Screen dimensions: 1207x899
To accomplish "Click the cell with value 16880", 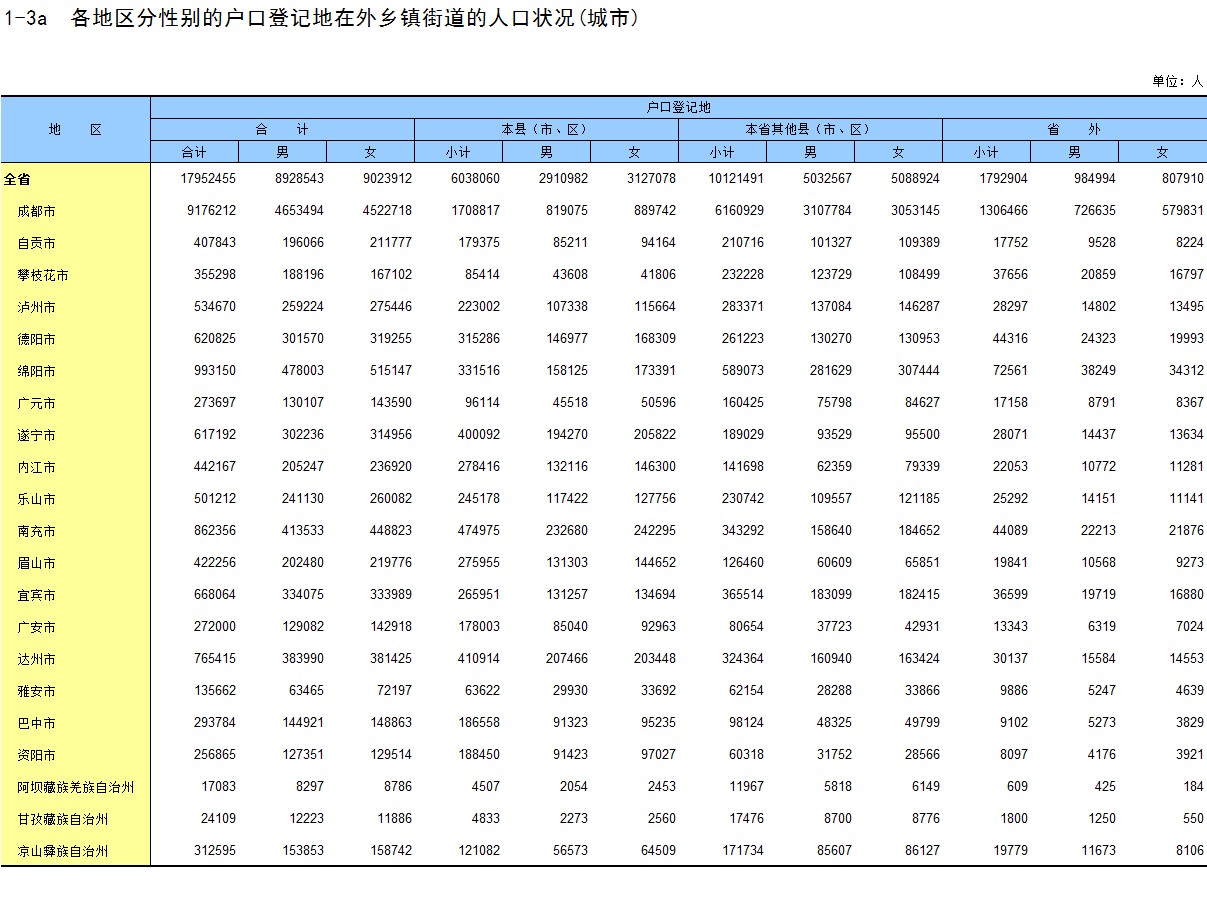I will point(1186,595).
